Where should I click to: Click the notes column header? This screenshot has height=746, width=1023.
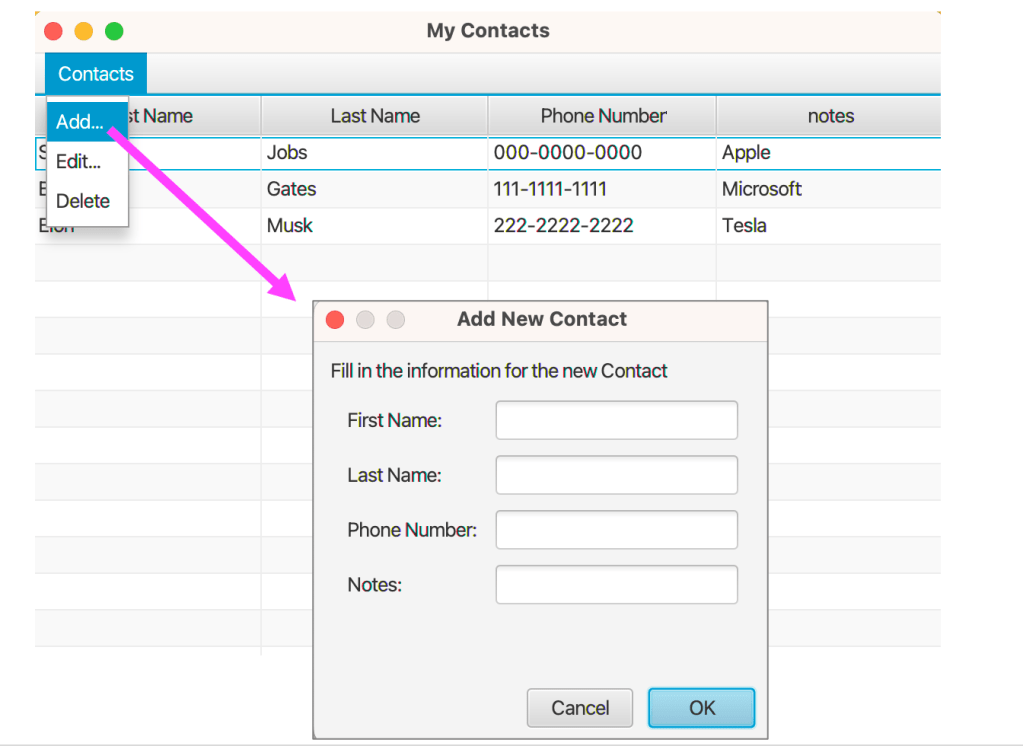[x=828, y=116]
